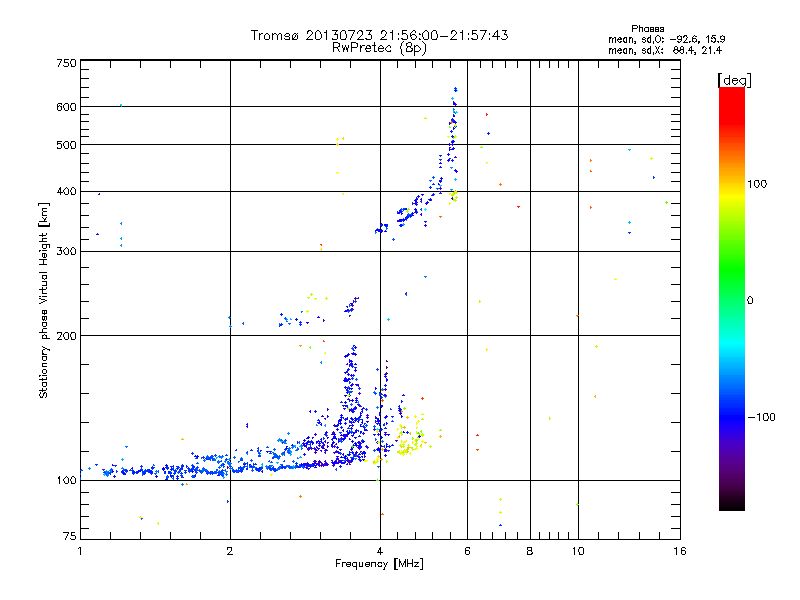Select the 'mean, sd,O: -92.6, 15.9' line
The height and width of the screenshot is (600, 800).
tap(666, 39)
